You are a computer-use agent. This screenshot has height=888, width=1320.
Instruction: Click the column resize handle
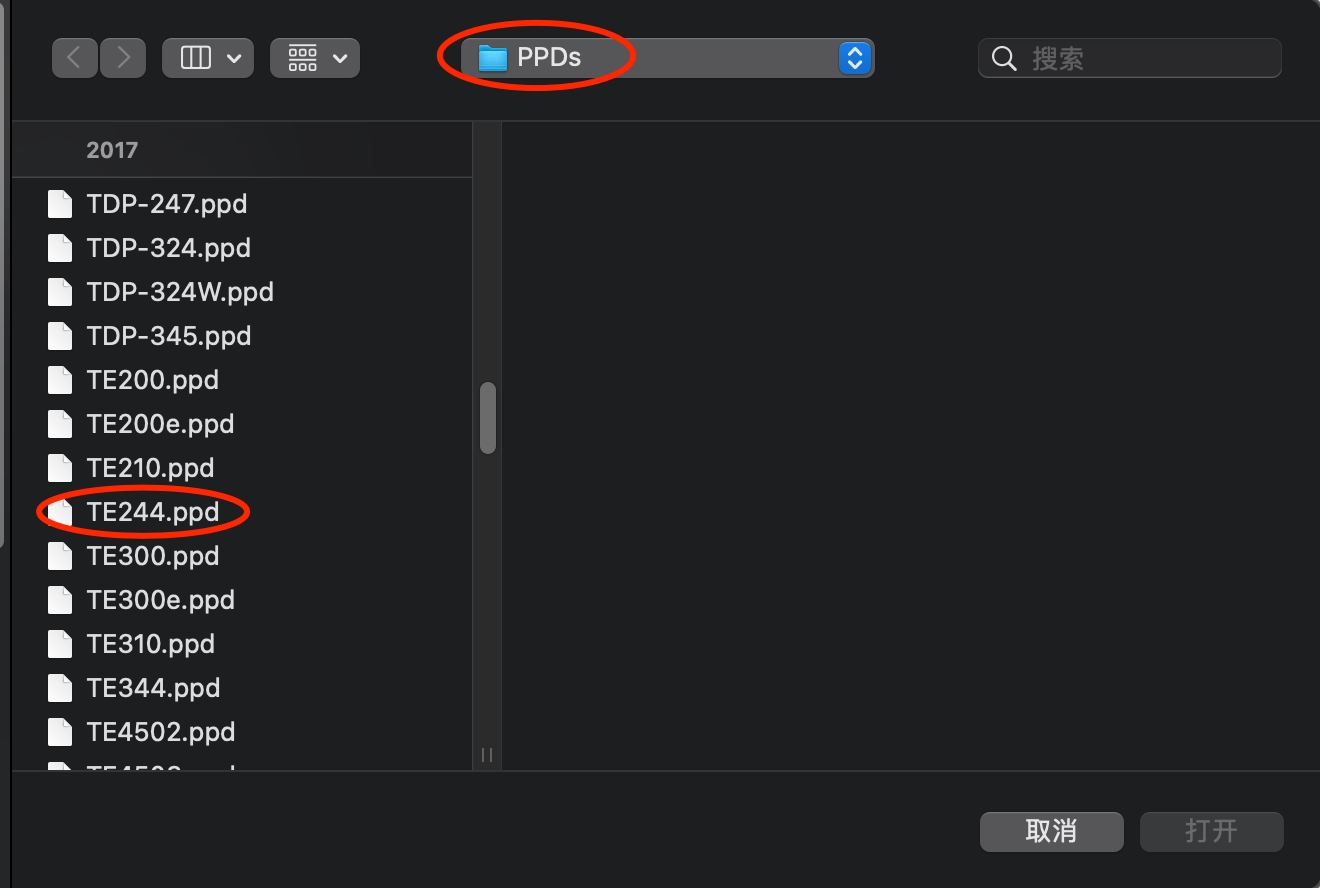(x=487, y=755)
